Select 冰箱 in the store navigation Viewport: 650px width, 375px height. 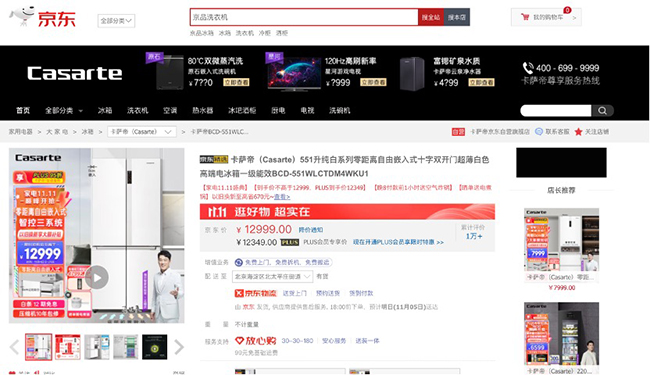[105, 111]
